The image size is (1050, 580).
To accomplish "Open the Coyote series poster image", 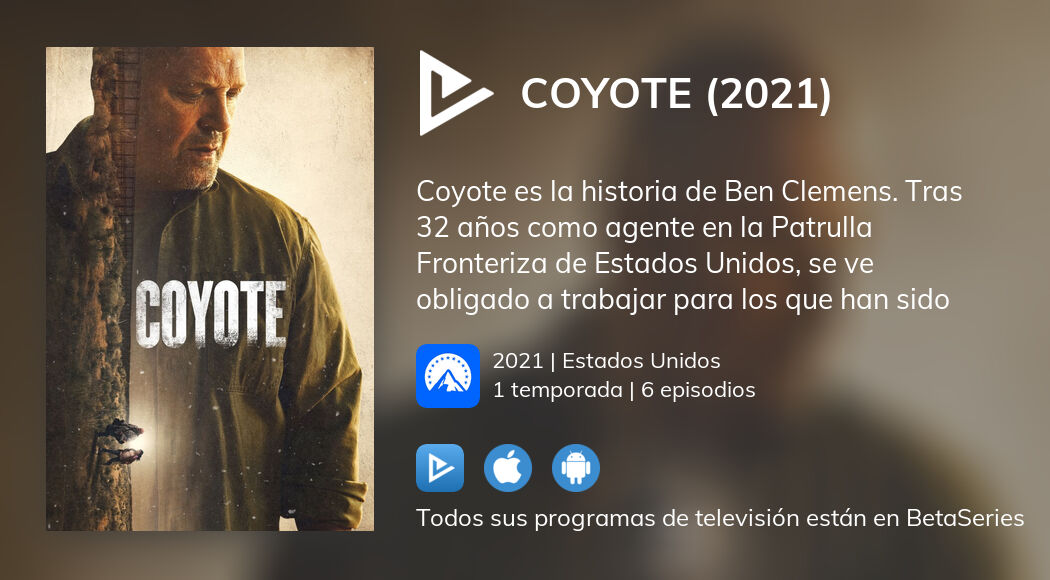I will (210, 289).
